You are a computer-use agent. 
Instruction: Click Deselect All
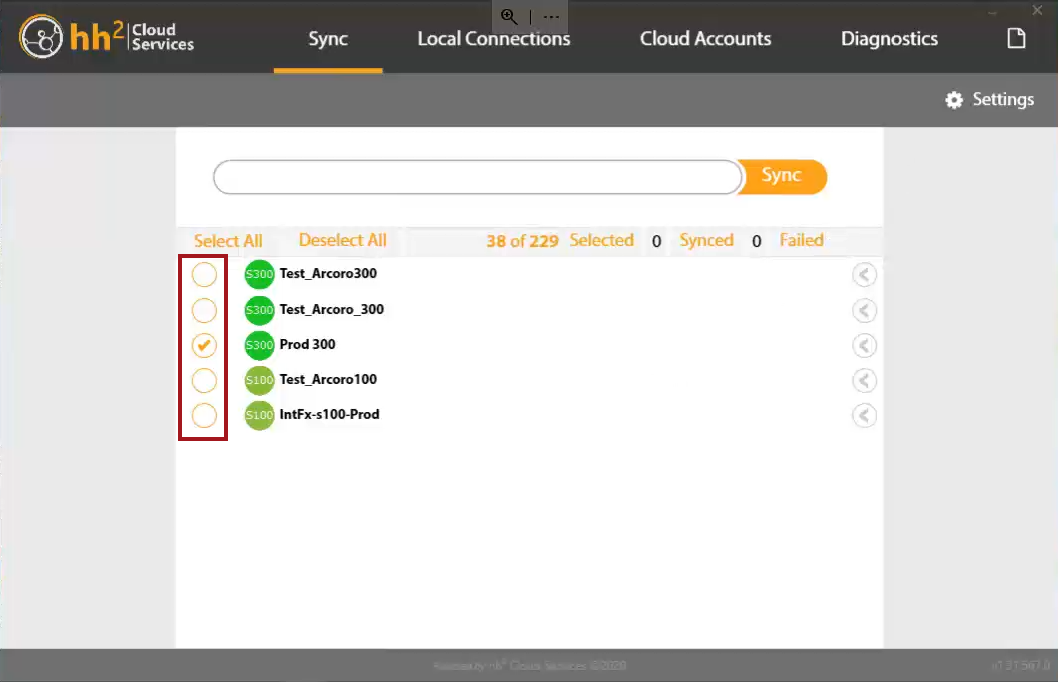(343, 240)
